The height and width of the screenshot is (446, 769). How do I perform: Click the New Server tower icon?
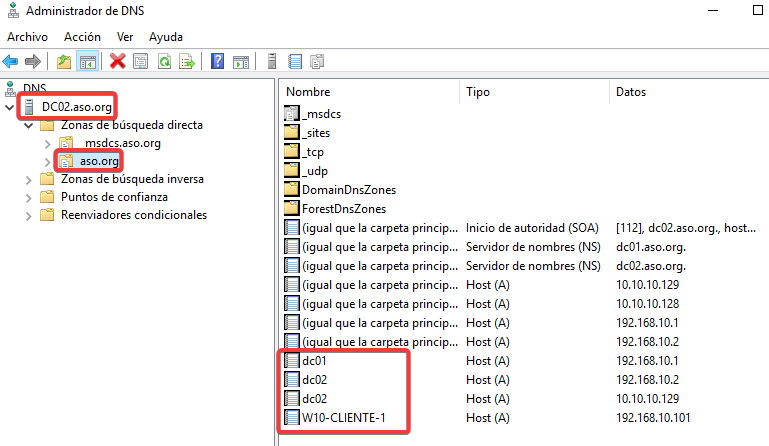(271, 61)
